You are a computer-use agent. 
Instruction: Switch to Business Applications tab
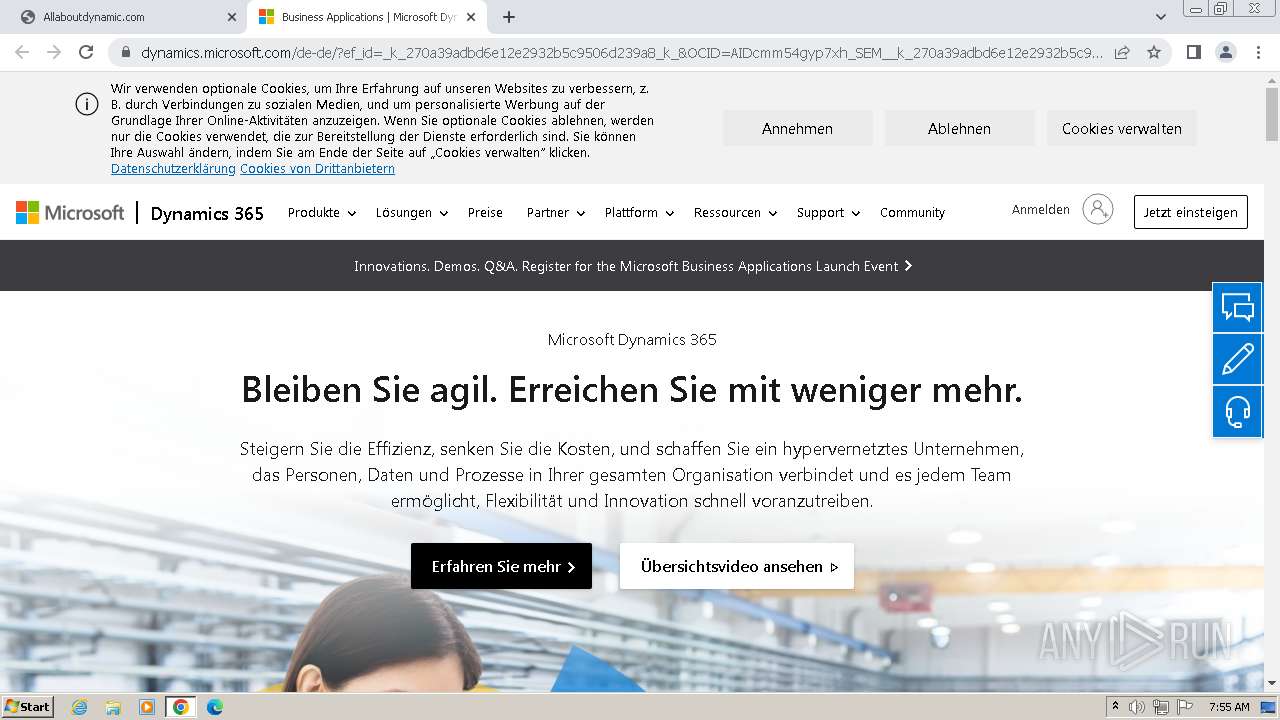[x=366, y=17]
